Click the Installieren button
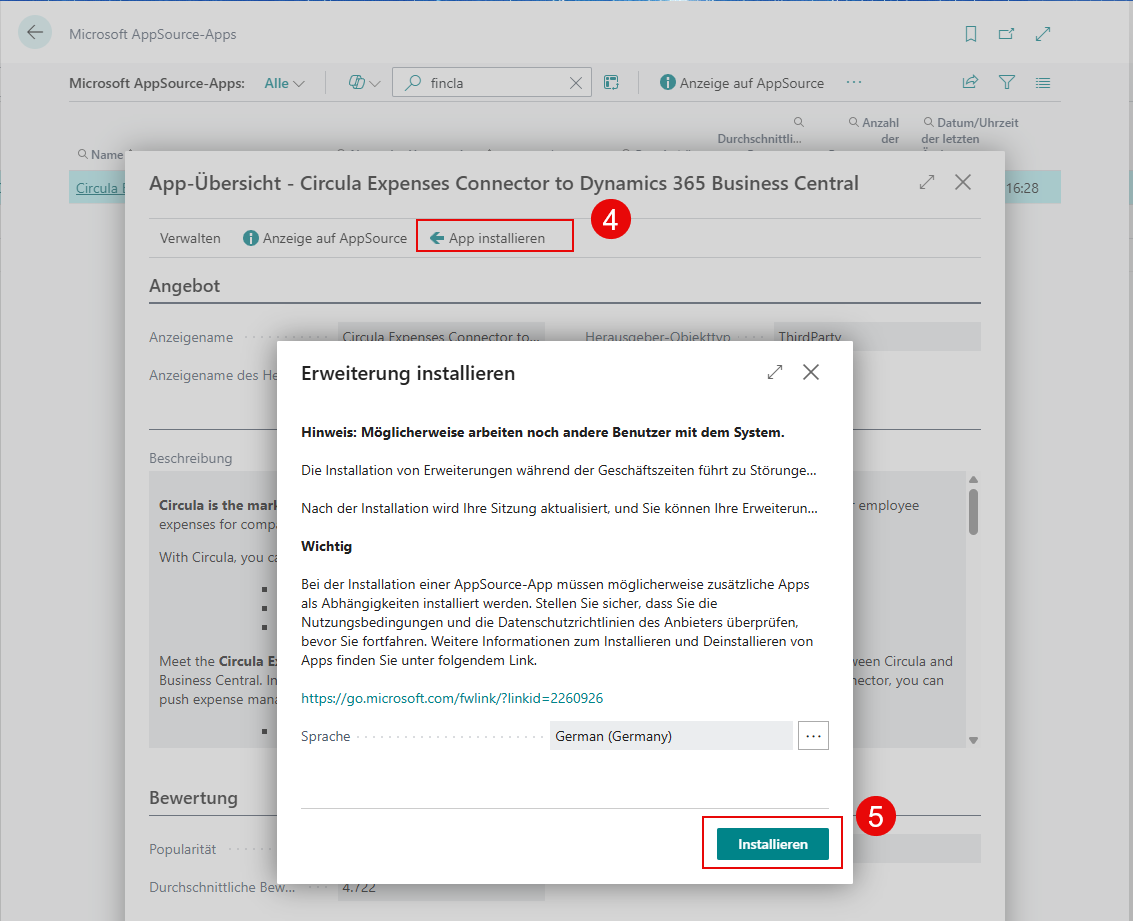 [x=772, y=844]
